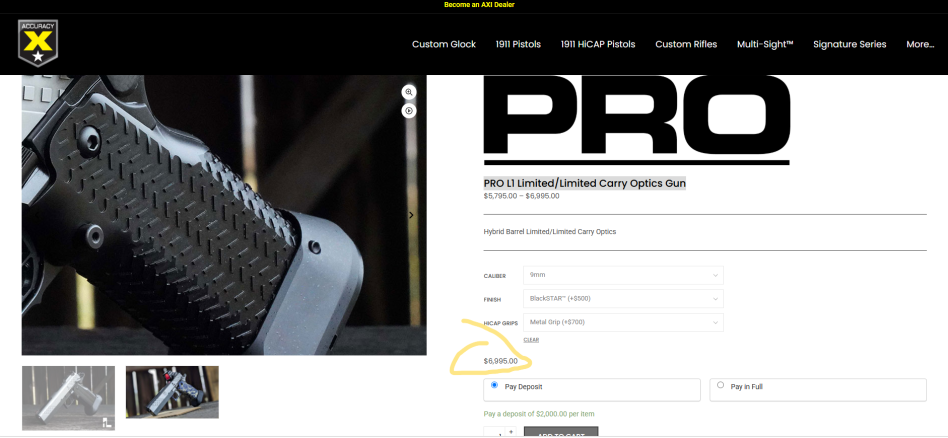This screenshot has width=948, height=438.
Task: Click the PRO L1 Limited/Limited Carry Optics Gun title
Action: 585,183
